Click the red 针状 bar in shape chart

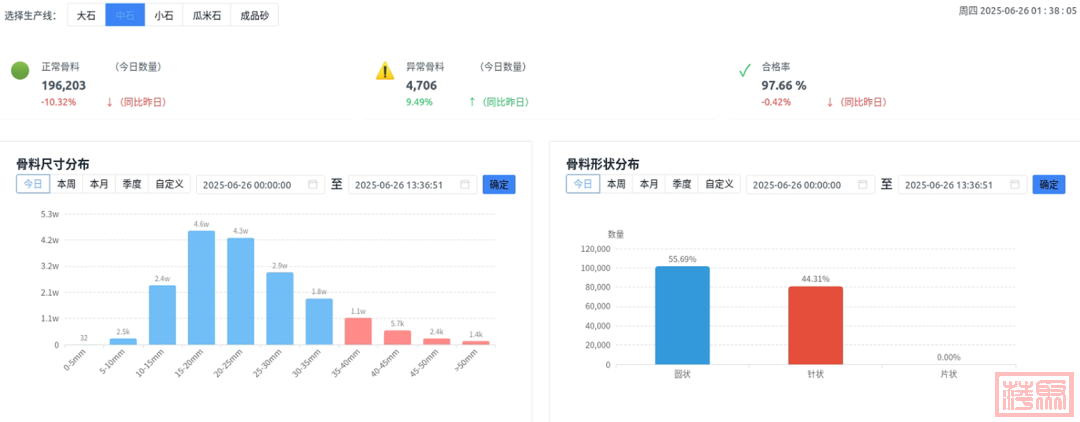click(815, 325)
